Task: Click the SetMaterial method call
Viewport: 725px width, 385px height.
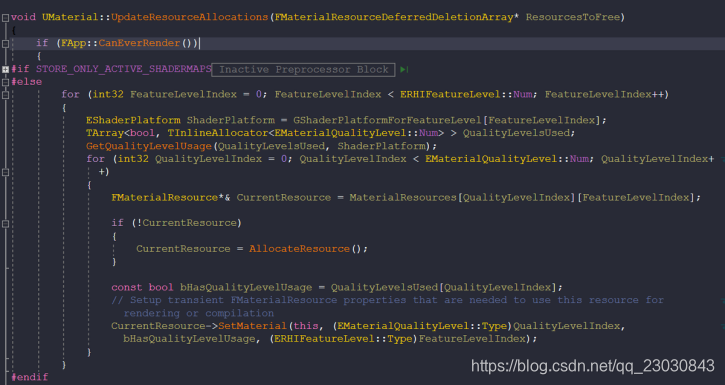Action: pyautogui.click(x=252, y=326)
